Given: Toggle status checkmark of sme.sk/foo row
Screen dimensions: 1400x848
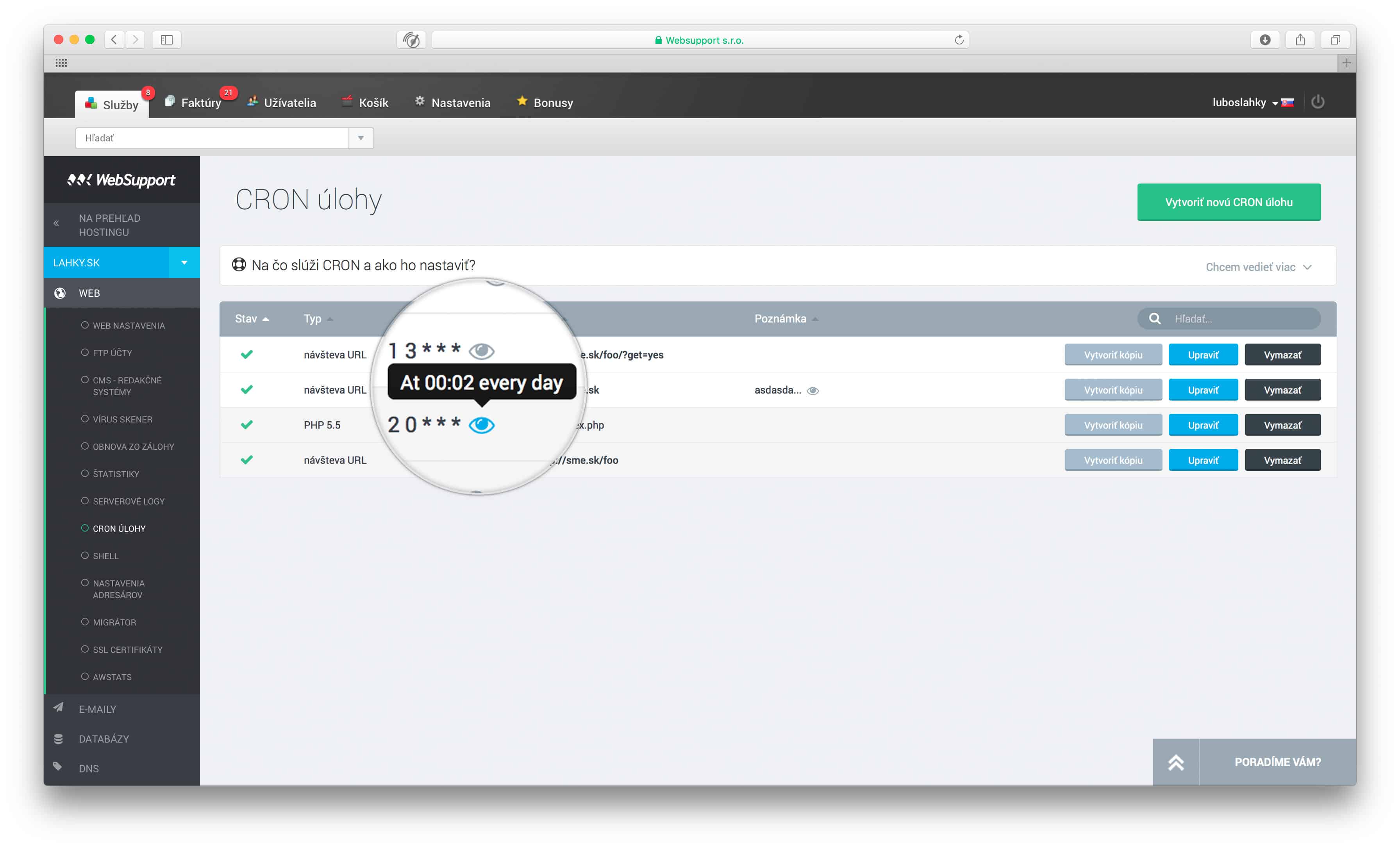Looking at the screenshot, I should 246,460.
